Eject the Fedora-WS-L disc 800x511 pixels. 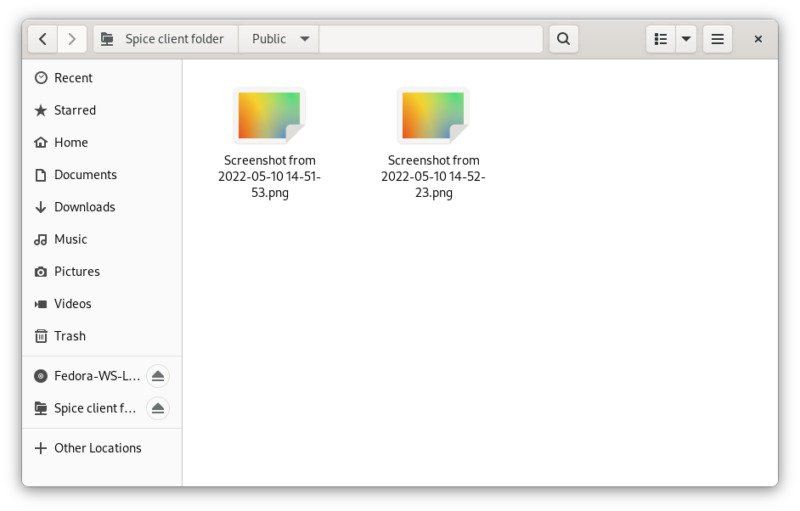coord(157,376)
